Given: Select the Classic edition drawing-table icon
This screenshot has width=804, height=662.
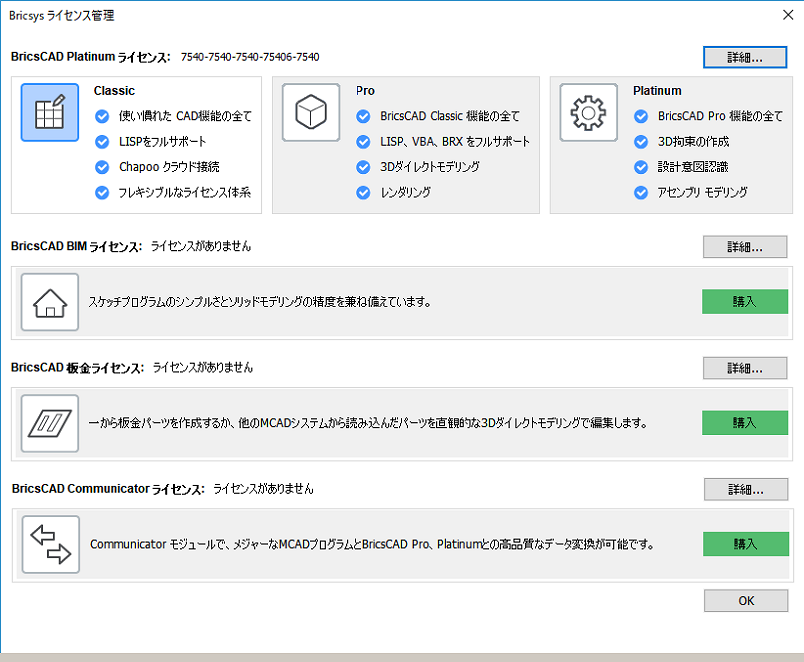Looking at the screenshot, I should 50,112.
